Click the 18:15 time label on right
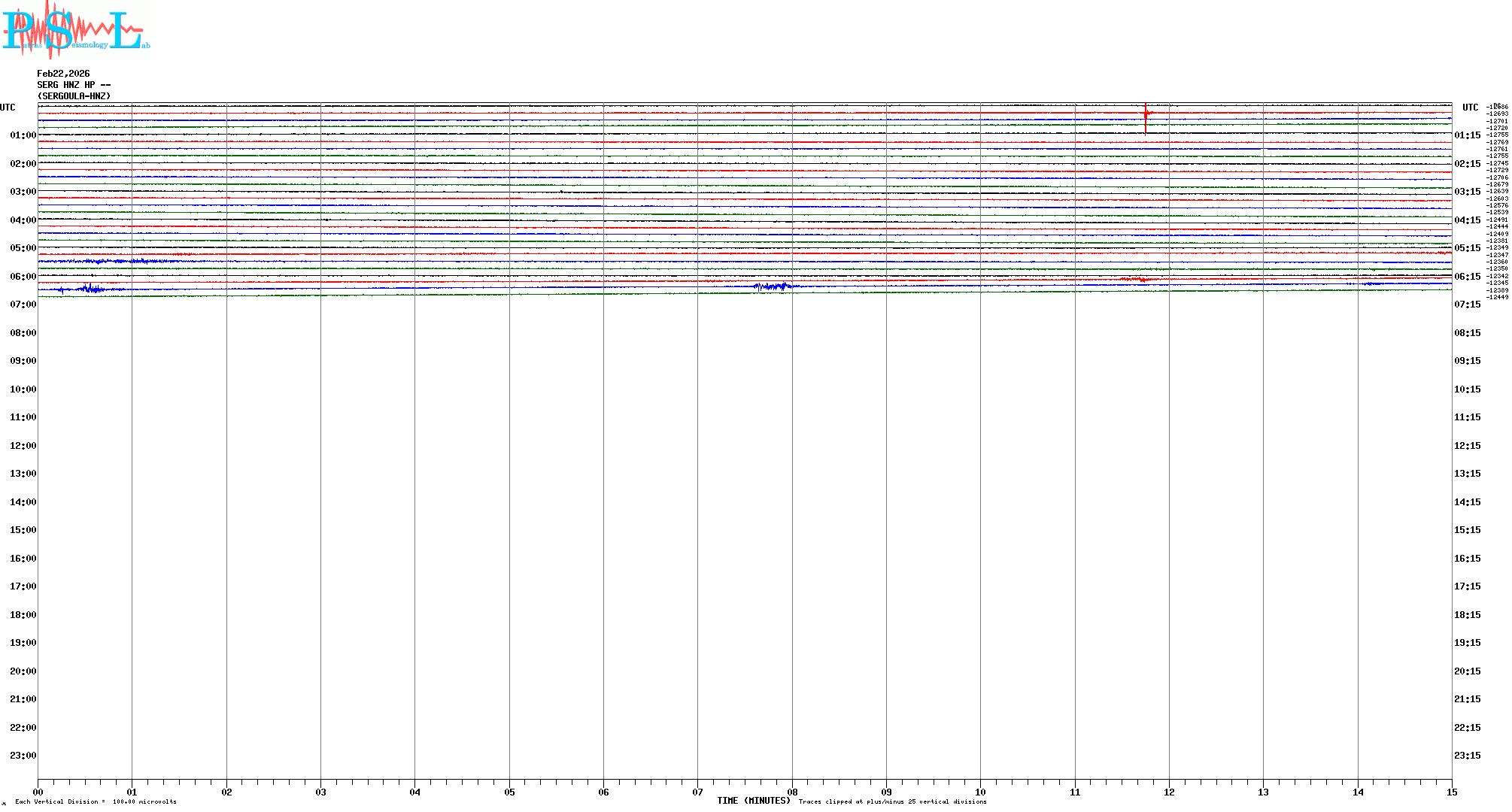The image size is (1512, 812). (1467, 615)
